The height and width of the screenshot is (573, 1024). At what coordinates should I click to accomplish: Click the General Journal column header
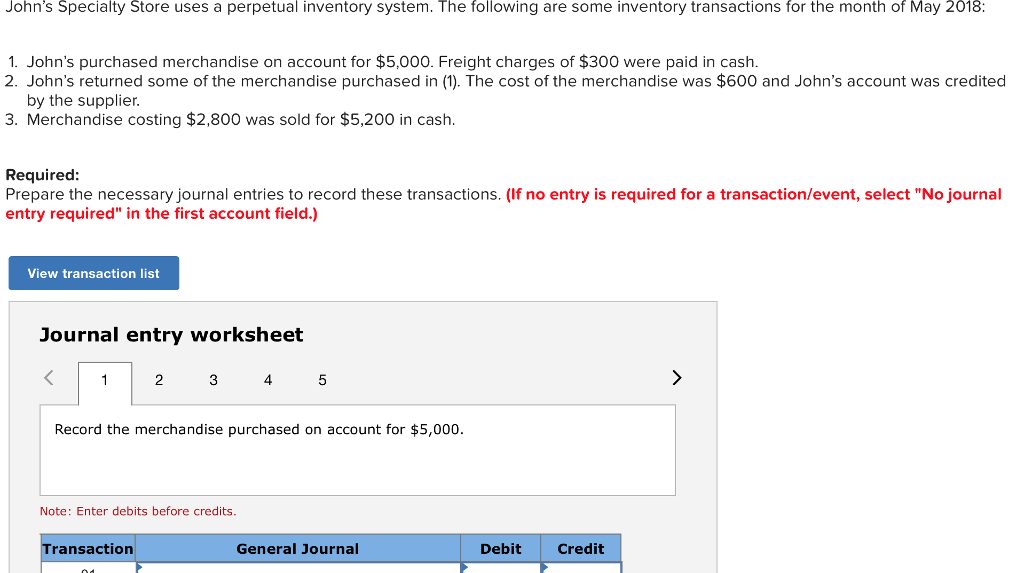click(x=297, y=548)
